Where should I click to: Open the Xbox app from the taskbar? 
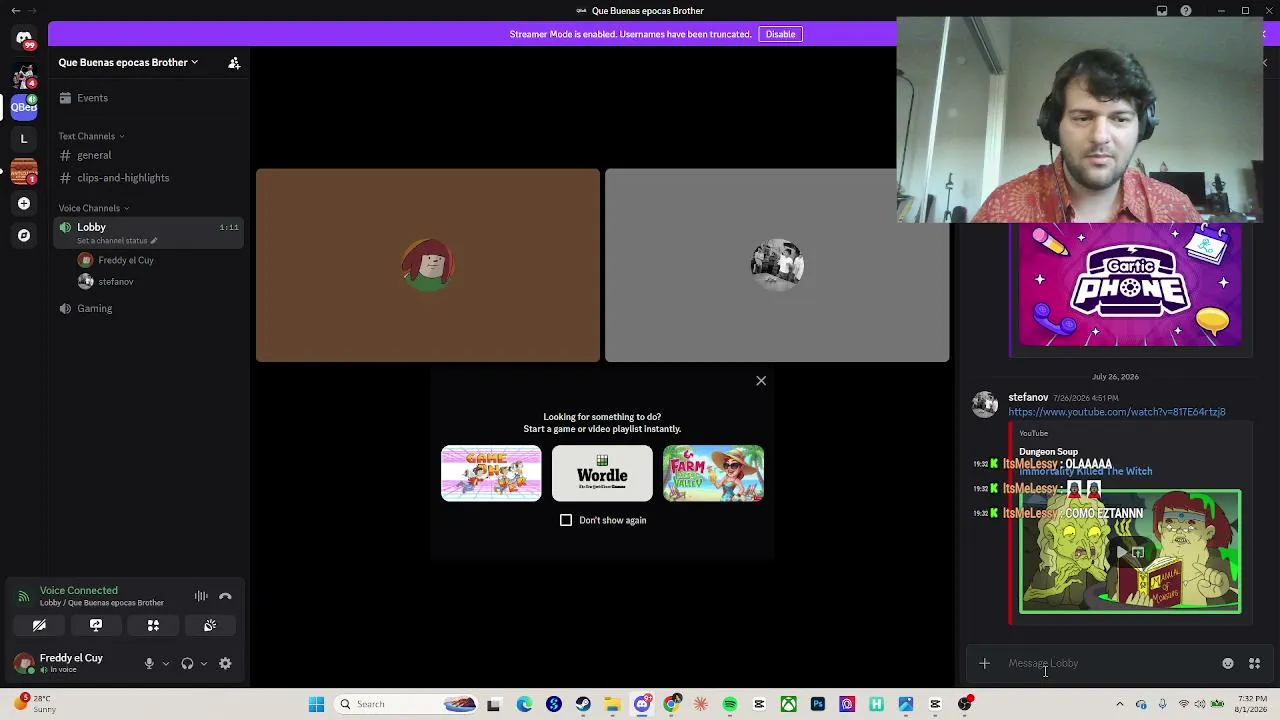(x=789, y=704)
